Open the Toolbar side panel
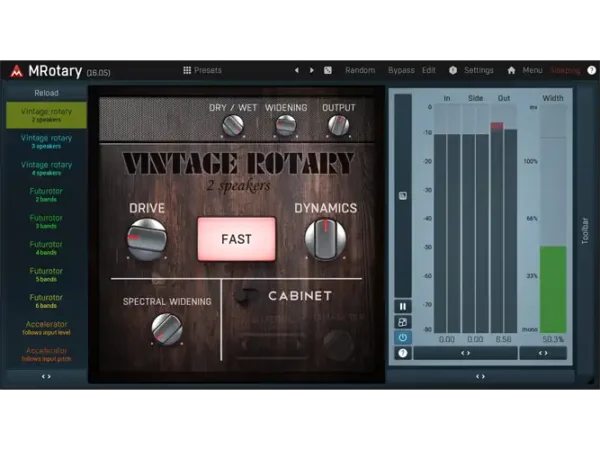This screenshot has width=600, height=450. [x=585, y=231]
